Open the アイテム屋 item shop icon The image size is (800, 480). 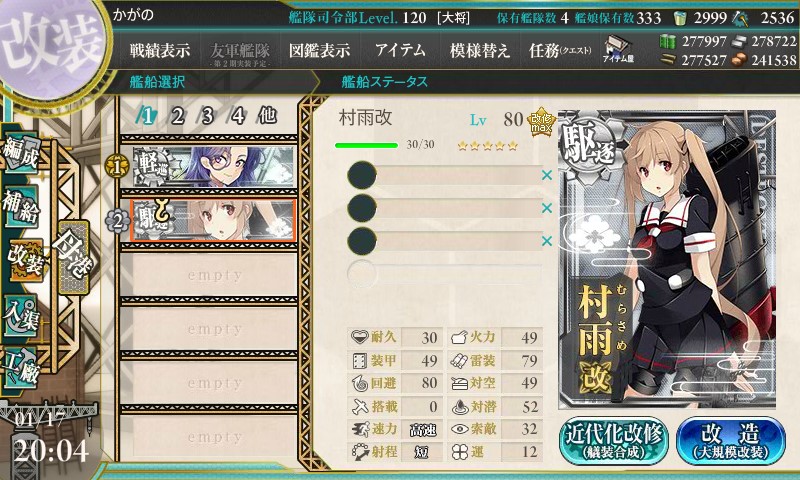(617, 49)
